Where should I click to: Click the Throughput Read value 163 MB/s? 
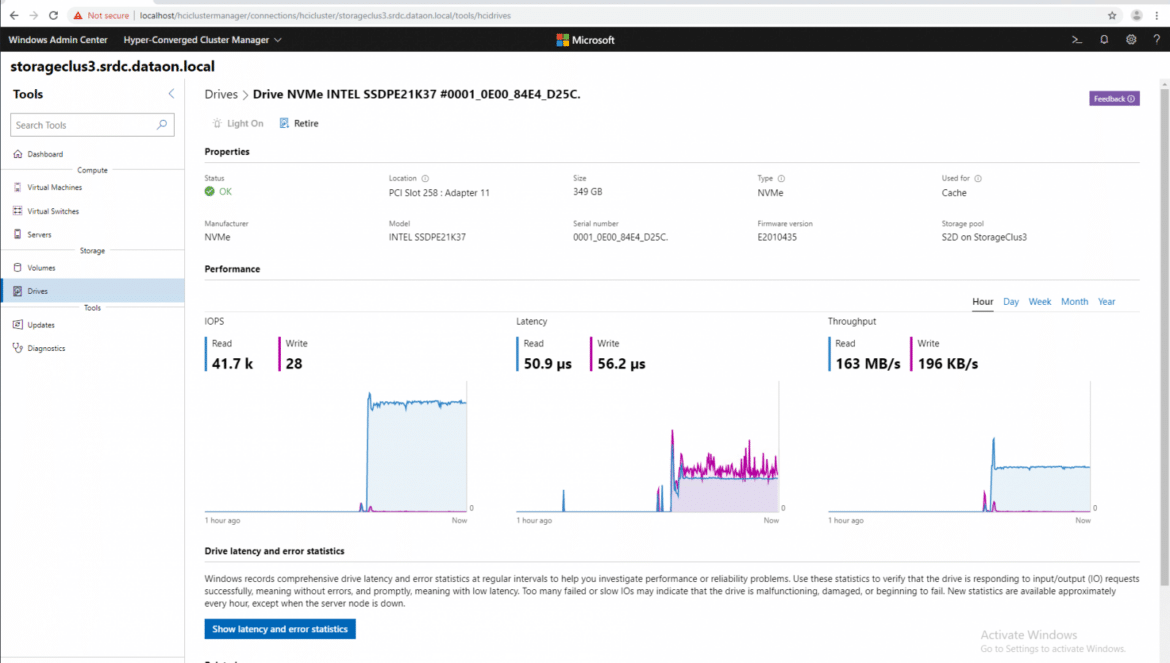click(868, 363)
